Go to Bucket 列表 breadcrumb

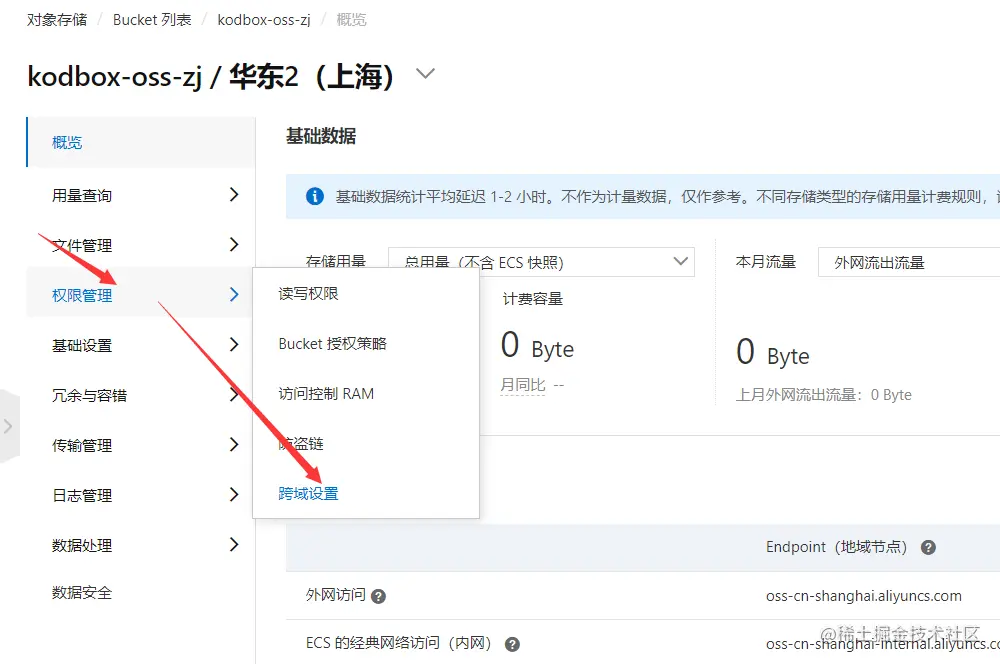(x=152, y=20)
